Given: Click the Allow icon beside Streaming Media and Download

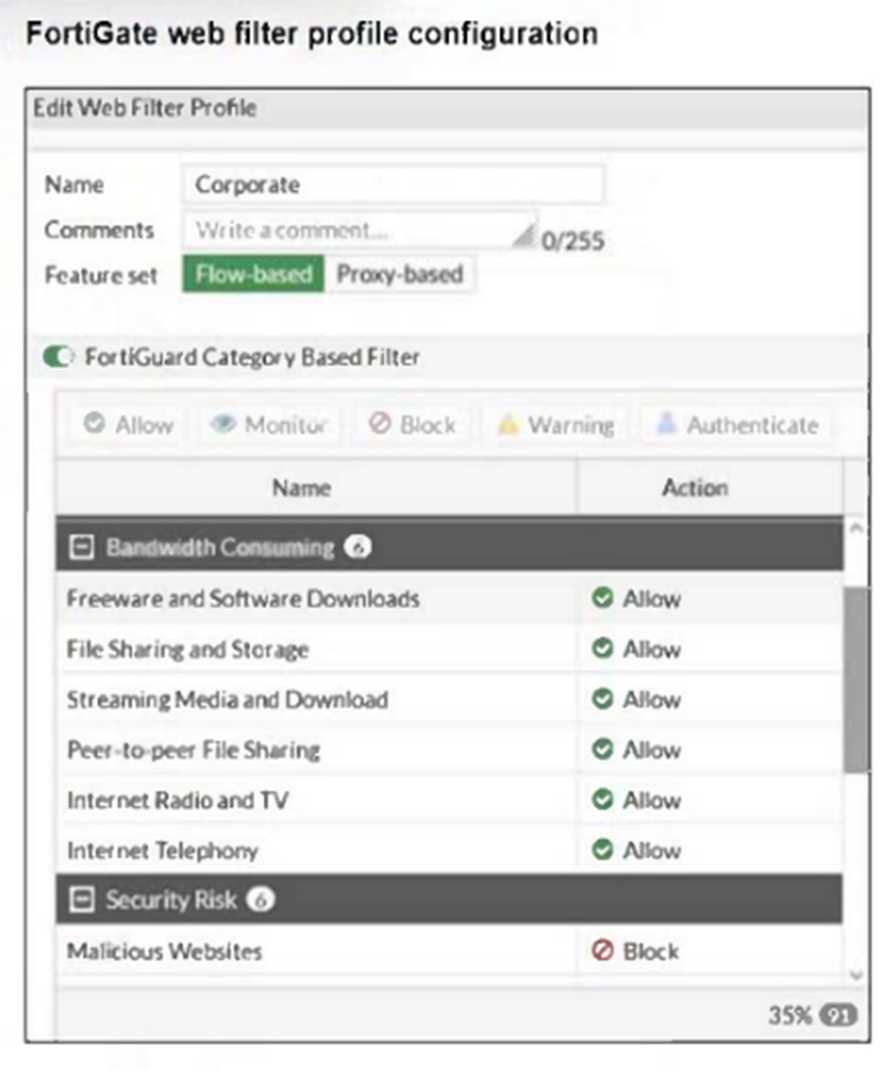Looking at the screenshot, I should (602, 699).
